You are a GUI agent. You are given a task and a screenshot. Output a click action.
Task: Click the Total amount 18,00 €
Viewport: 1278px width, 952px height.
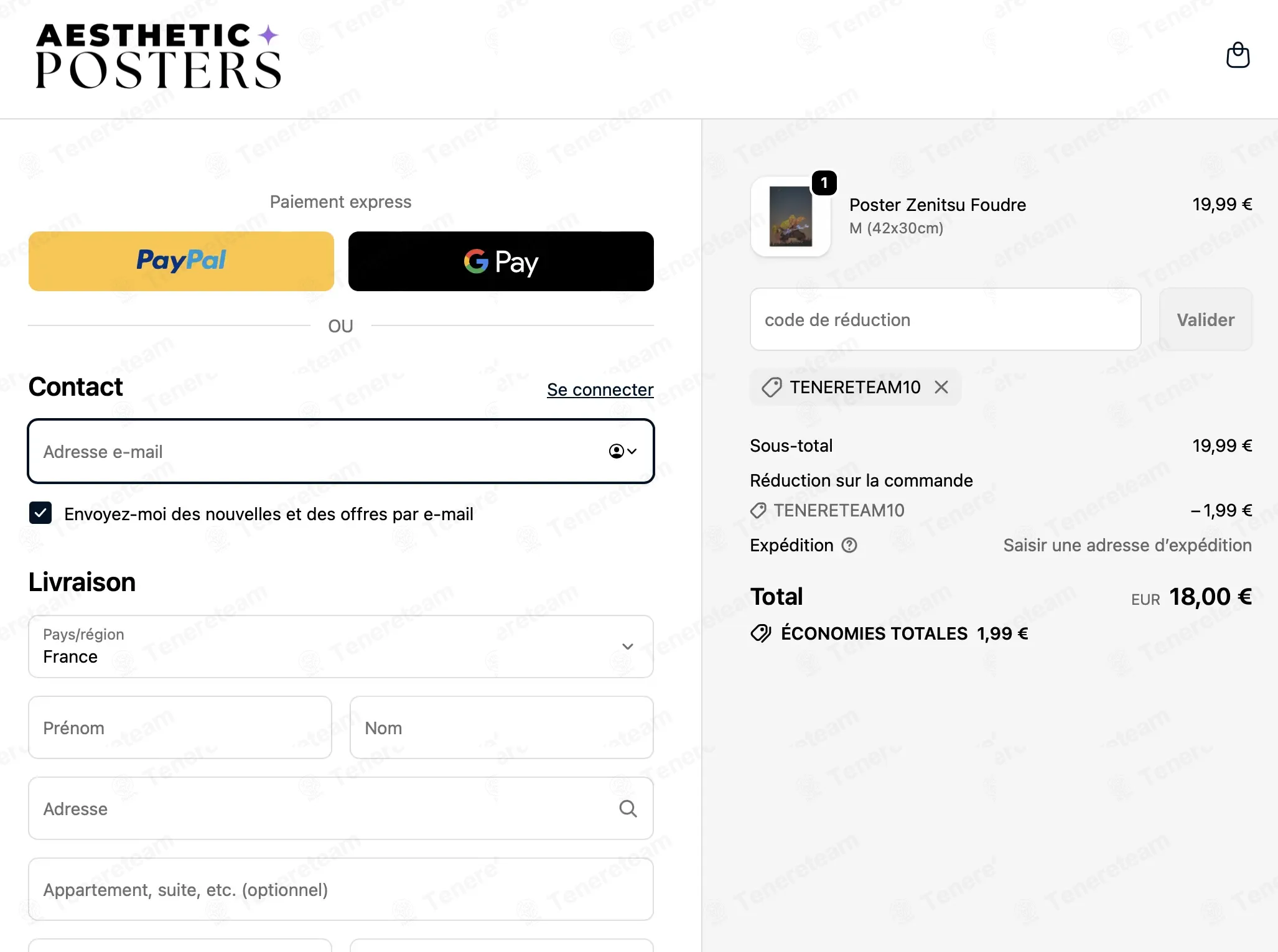tap(1210, 597)
